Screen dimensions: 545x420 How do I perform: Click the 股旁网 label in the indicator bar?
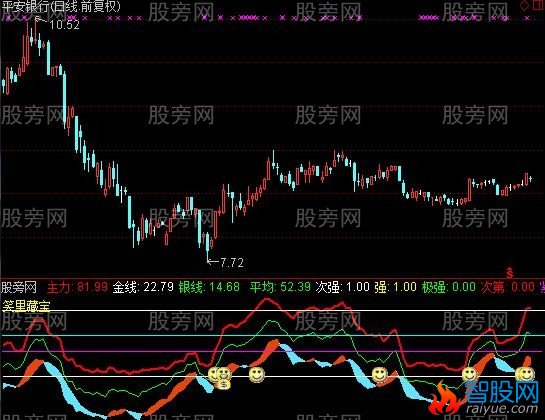[19, 287]
